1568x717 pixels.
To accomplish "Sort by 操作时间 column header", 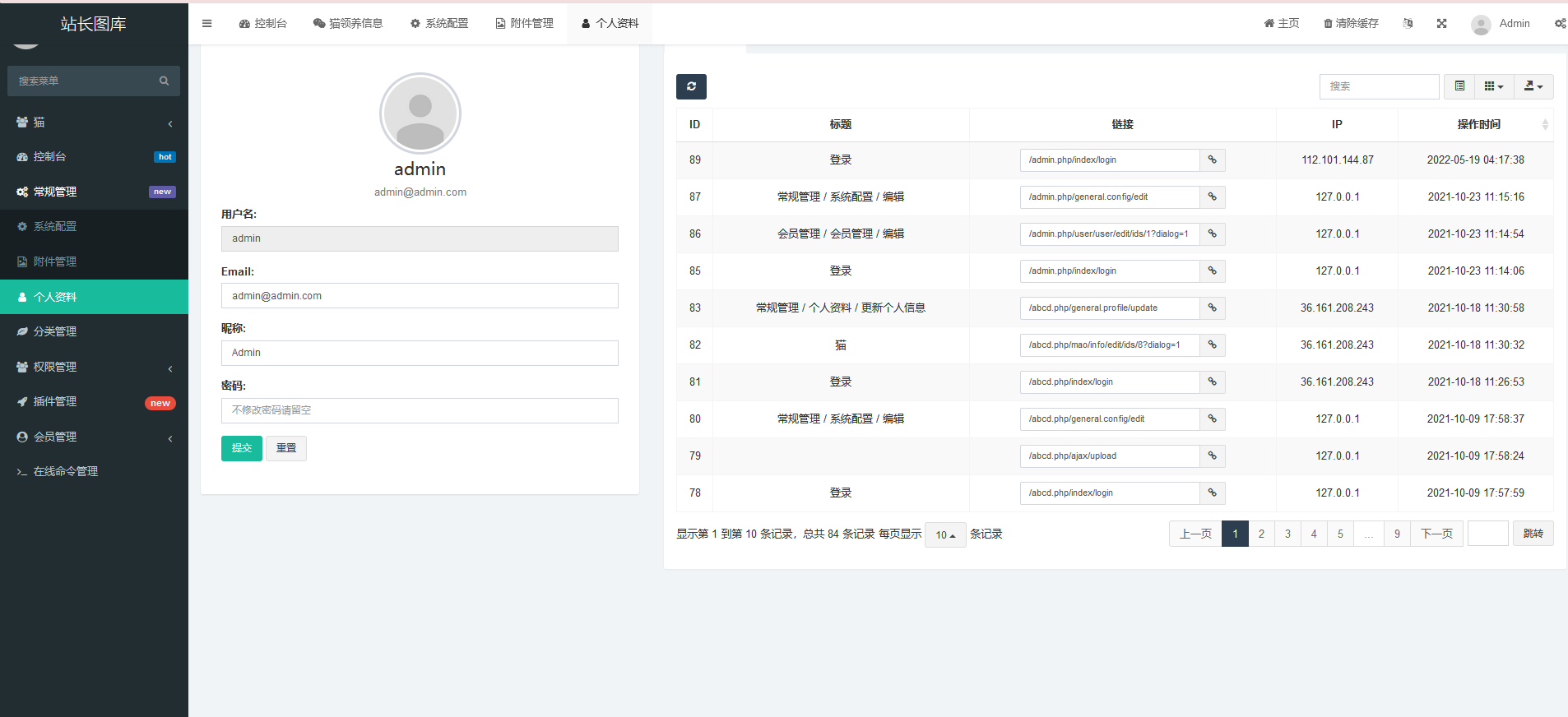I will 1478,125.
